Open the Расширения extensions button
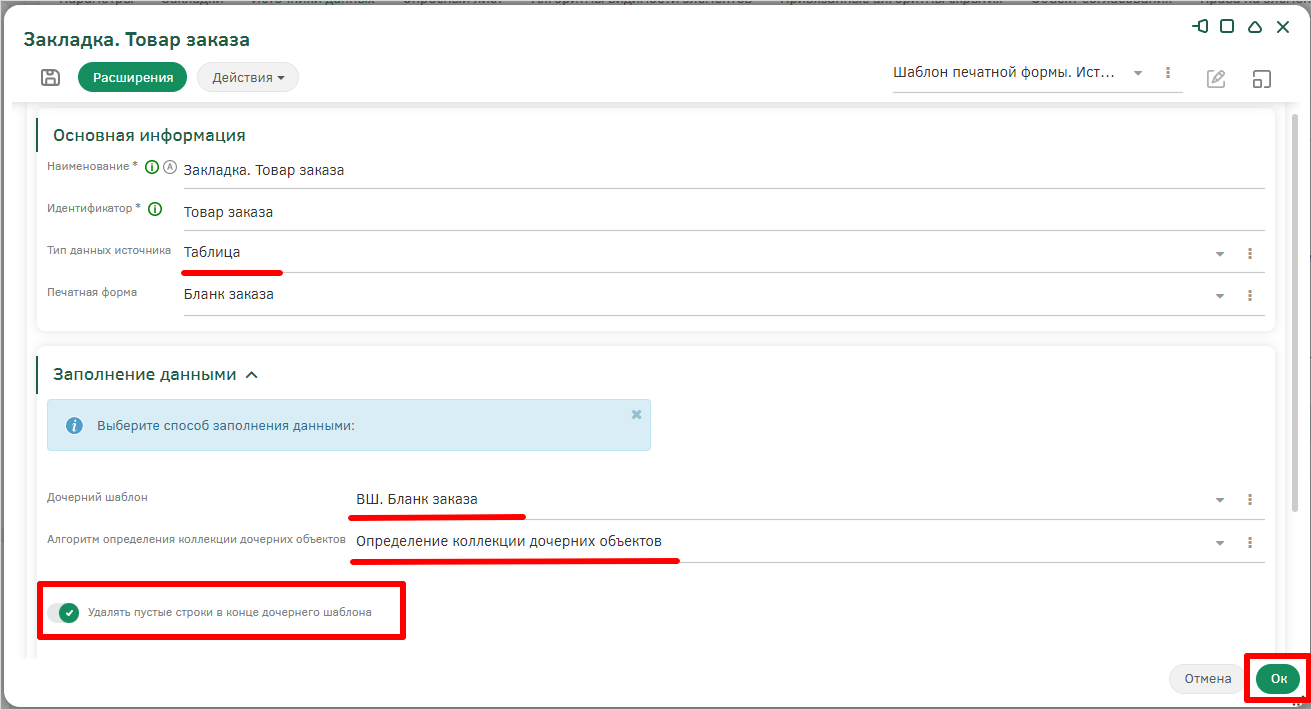The image size is (1312, 710). [133, 77]
